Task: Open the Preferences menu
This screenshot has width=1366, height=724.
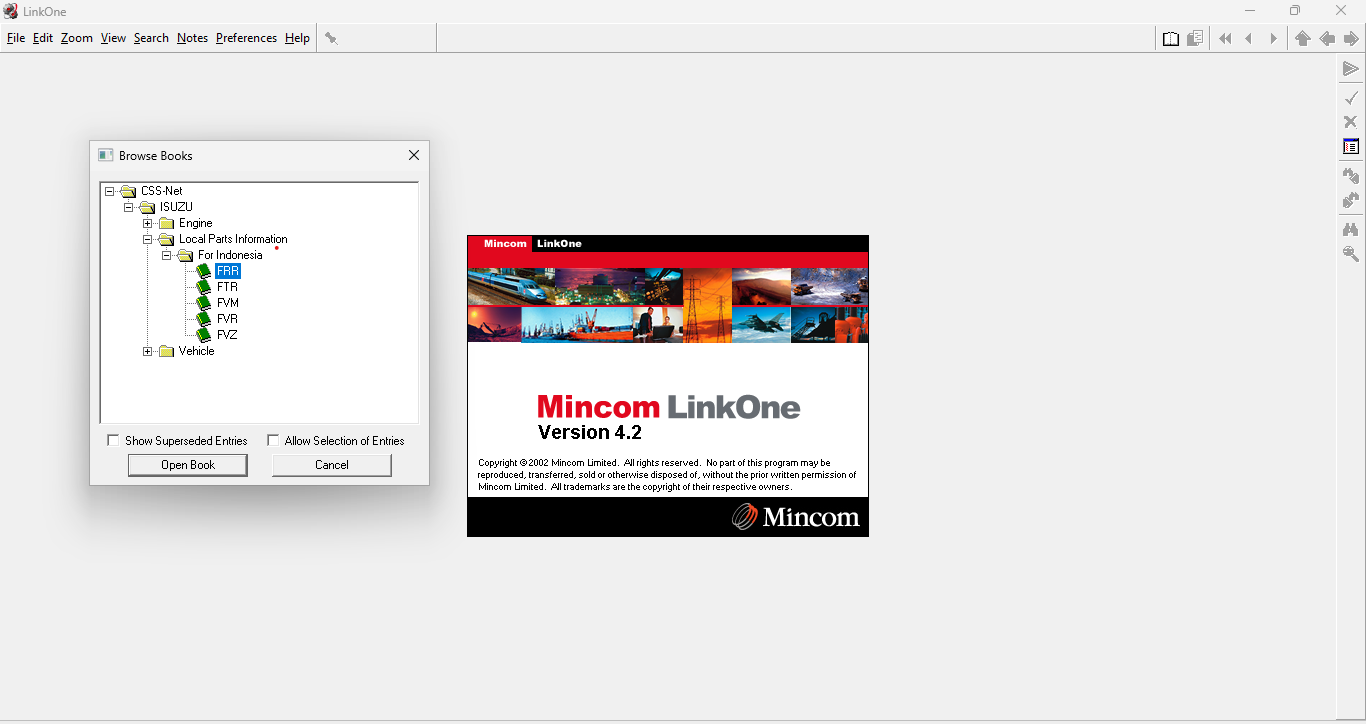Action: click(246, 38)
